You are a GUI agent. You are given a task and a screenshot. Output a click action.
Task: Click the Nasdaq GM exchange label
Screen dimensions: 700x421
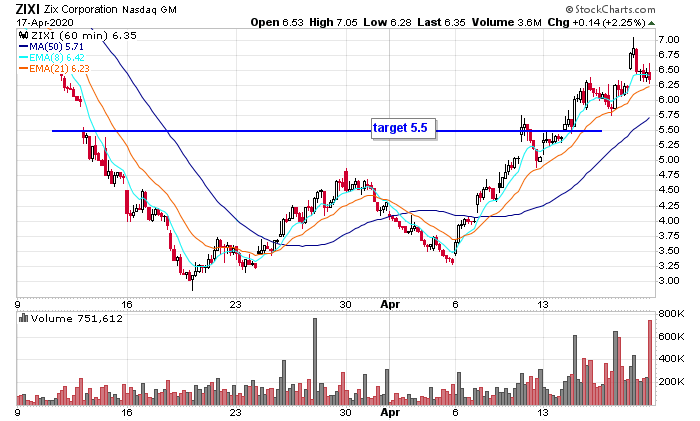pos(149,9)
